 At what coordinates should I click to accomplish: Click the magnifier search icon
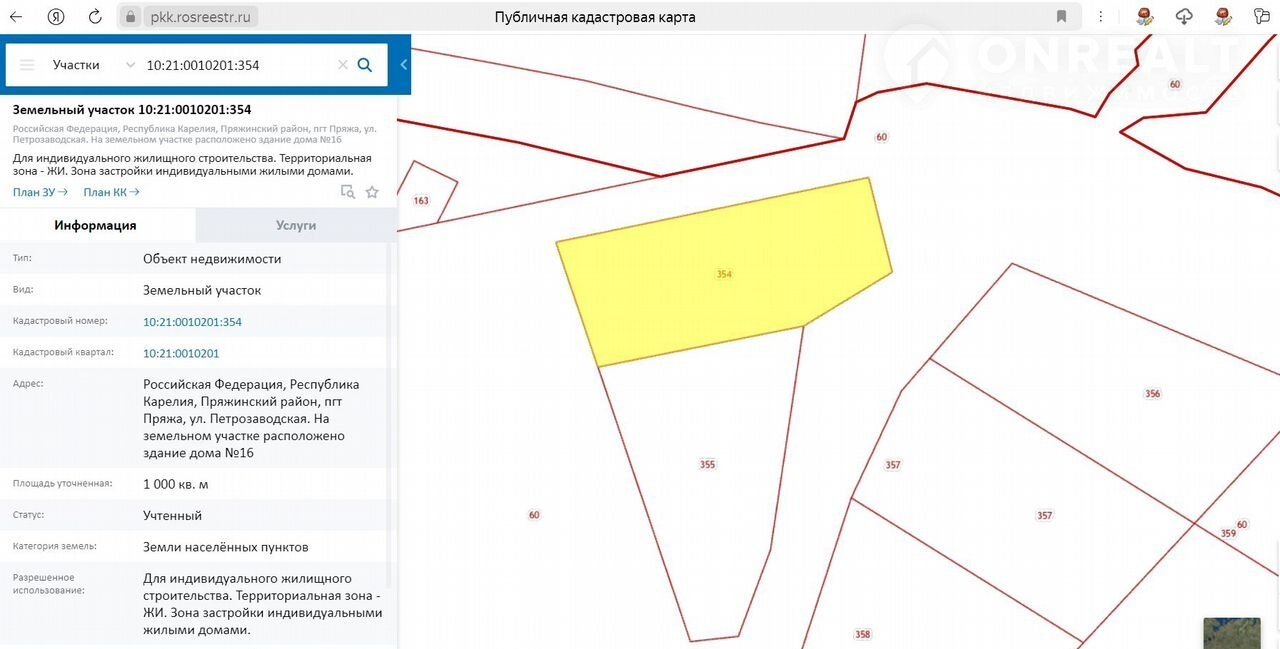point(365,65)
